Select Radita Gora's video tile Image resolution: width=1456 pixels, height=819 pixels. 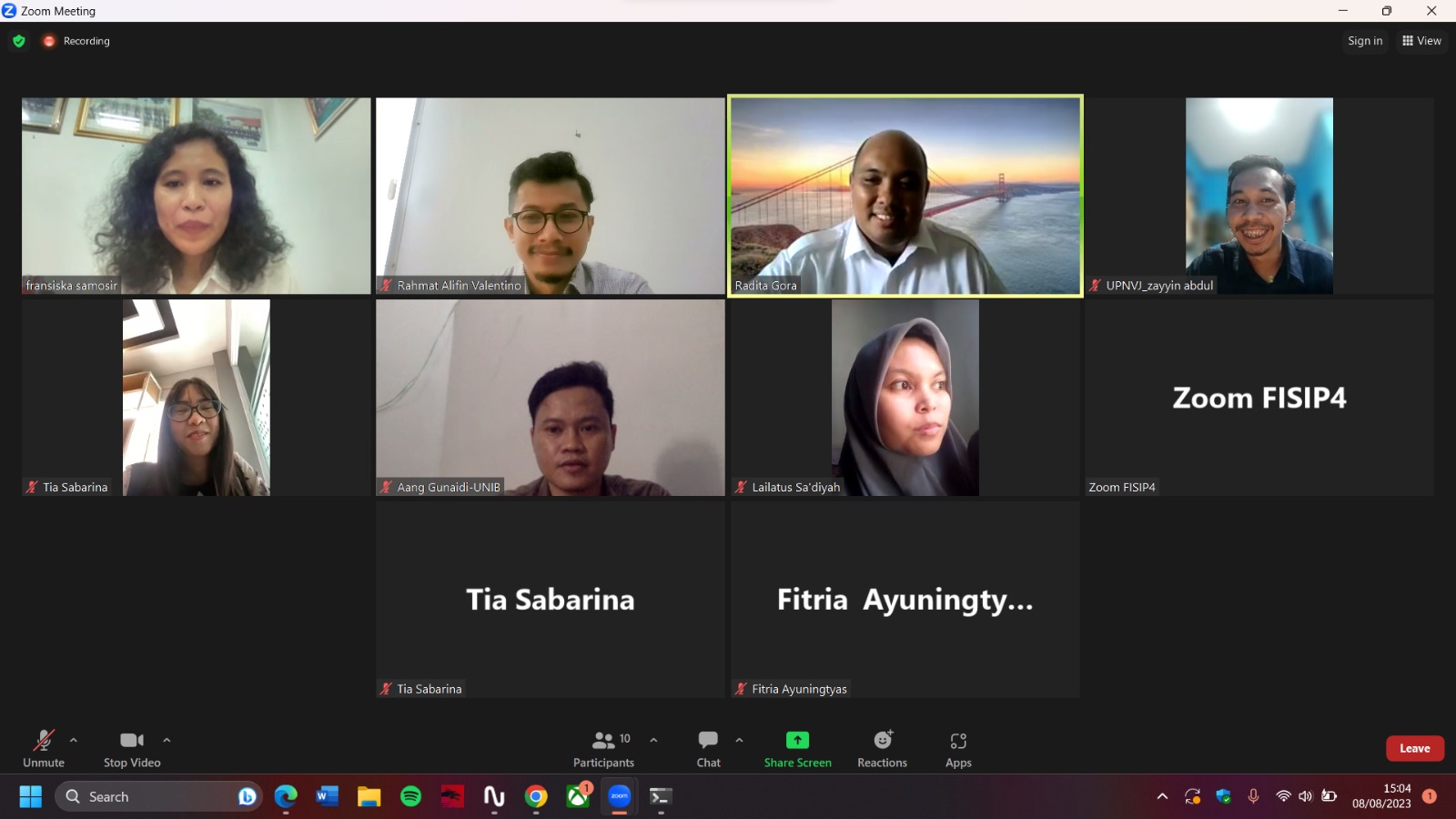pyautogui.click(x=905, y=196)
